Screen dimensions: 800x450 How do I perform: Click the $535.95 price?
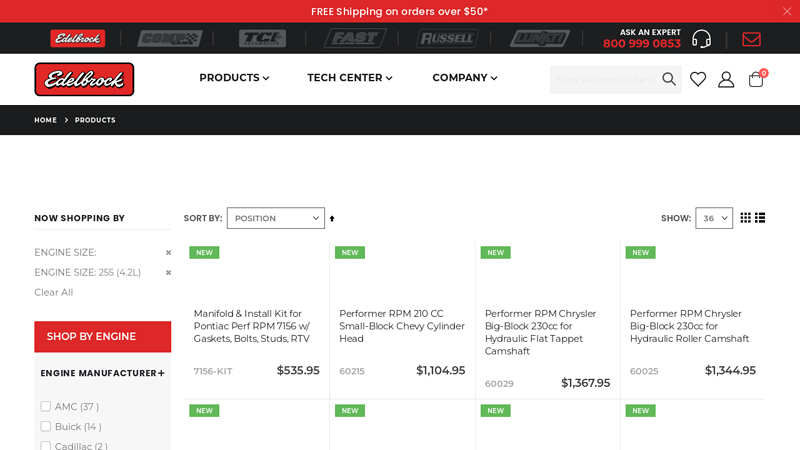[298, 370]
